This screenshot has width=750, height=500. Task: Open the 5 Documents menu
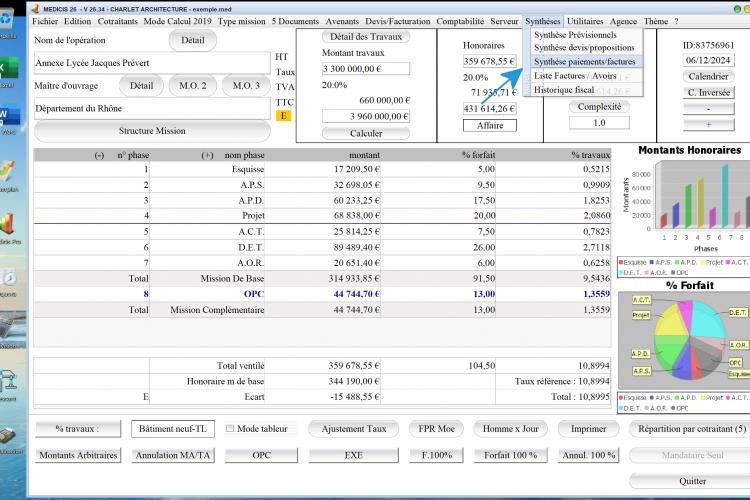point(295,22)
